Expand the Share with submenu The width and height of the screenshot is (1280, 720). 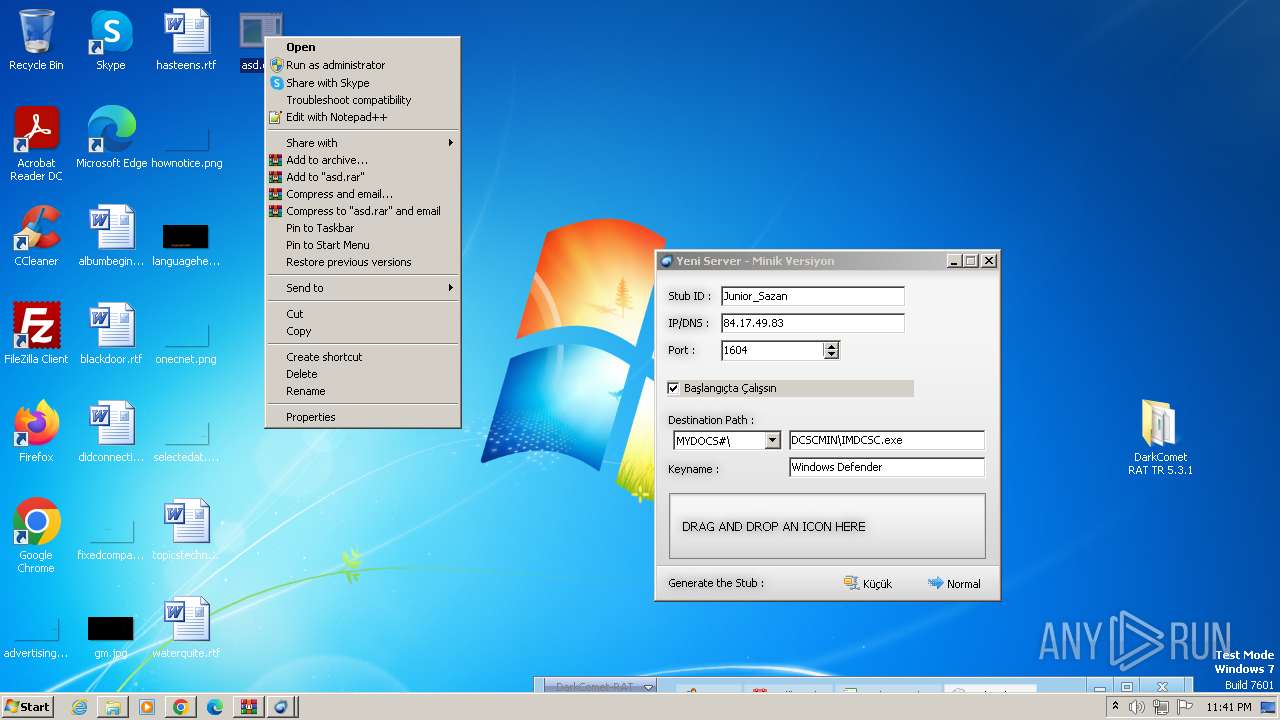[x=362, y=143]
